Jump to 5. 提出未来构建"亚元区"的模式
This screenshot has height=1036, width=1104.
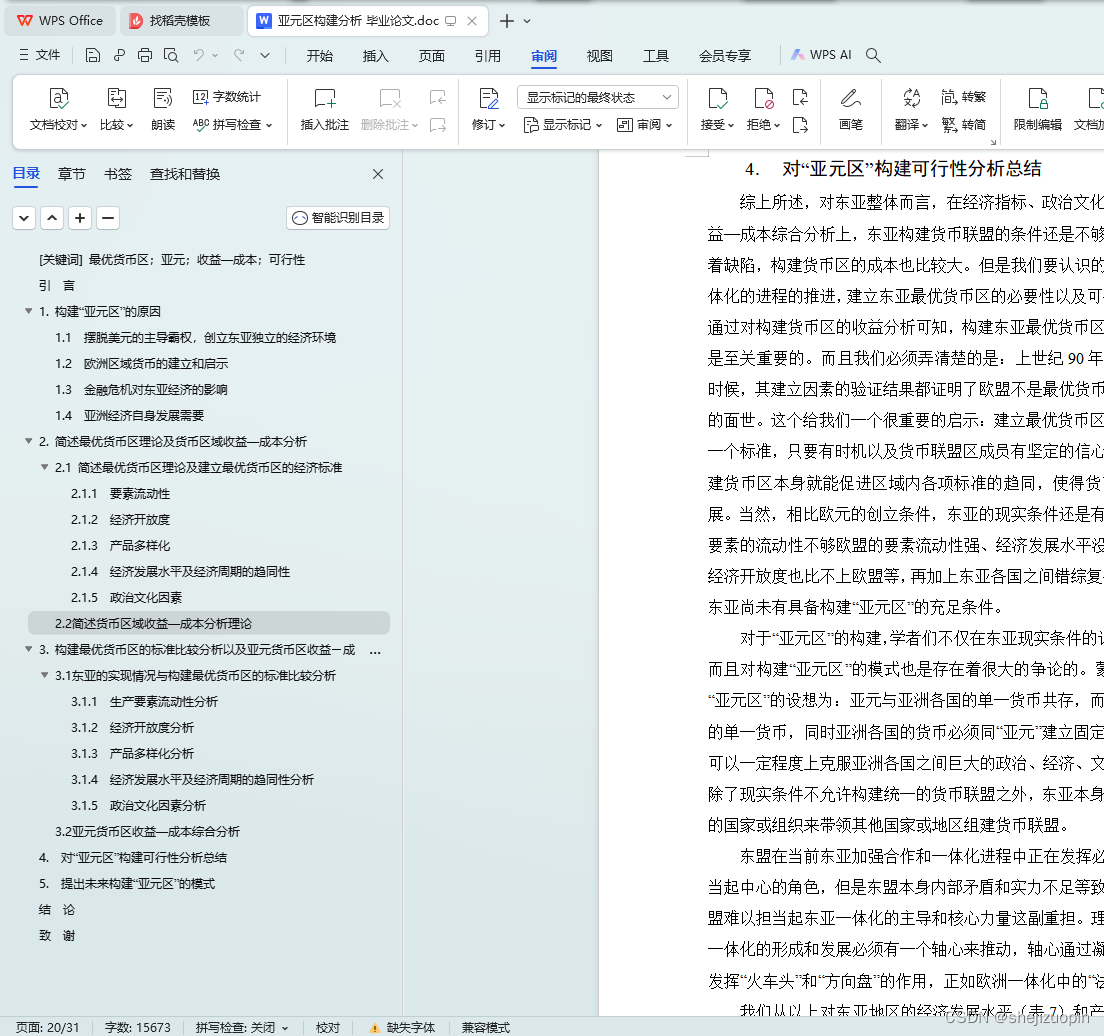(x=127, y=883)
